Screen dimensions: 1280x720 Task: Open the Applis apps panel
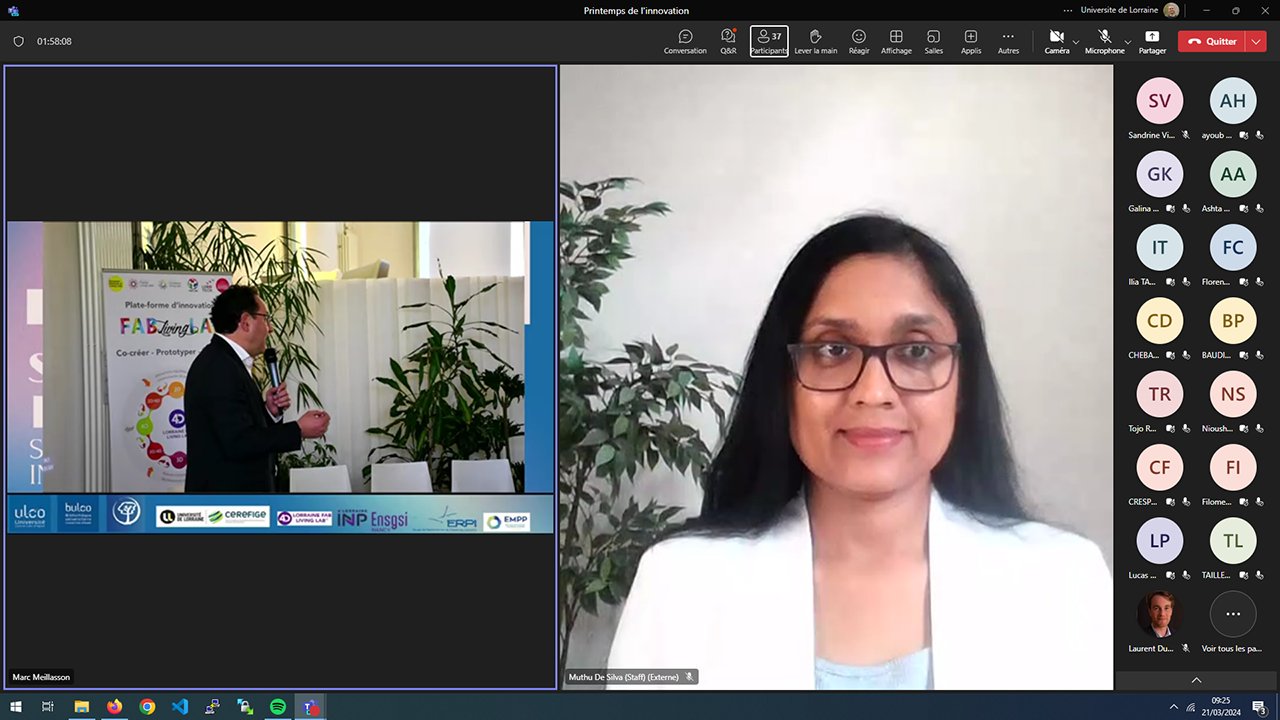(970, 41)
